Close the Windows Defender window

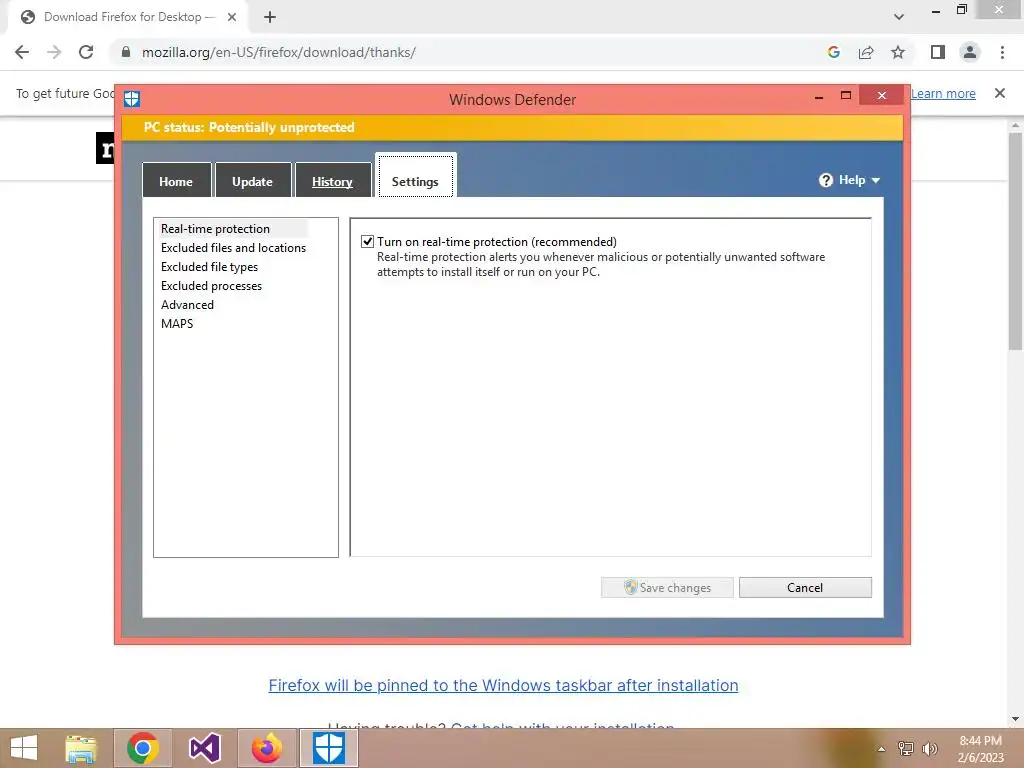pyautogui.click(x=882, y=95)
